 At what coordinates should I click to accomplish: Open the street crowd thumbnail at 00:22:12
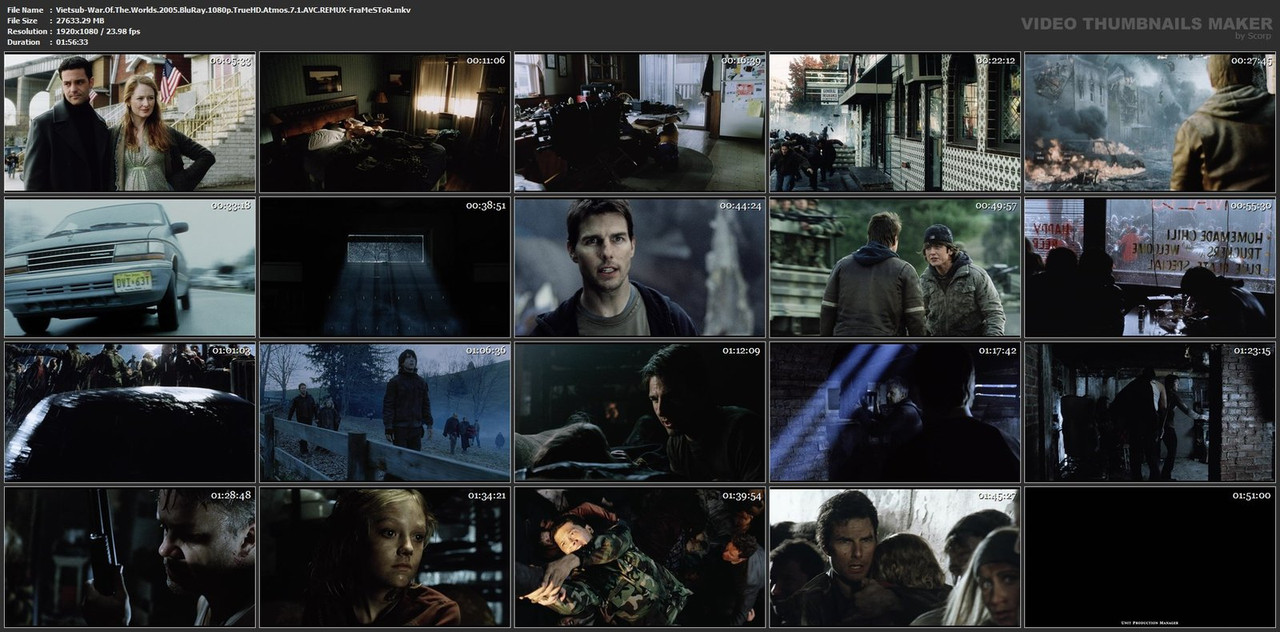895,122
